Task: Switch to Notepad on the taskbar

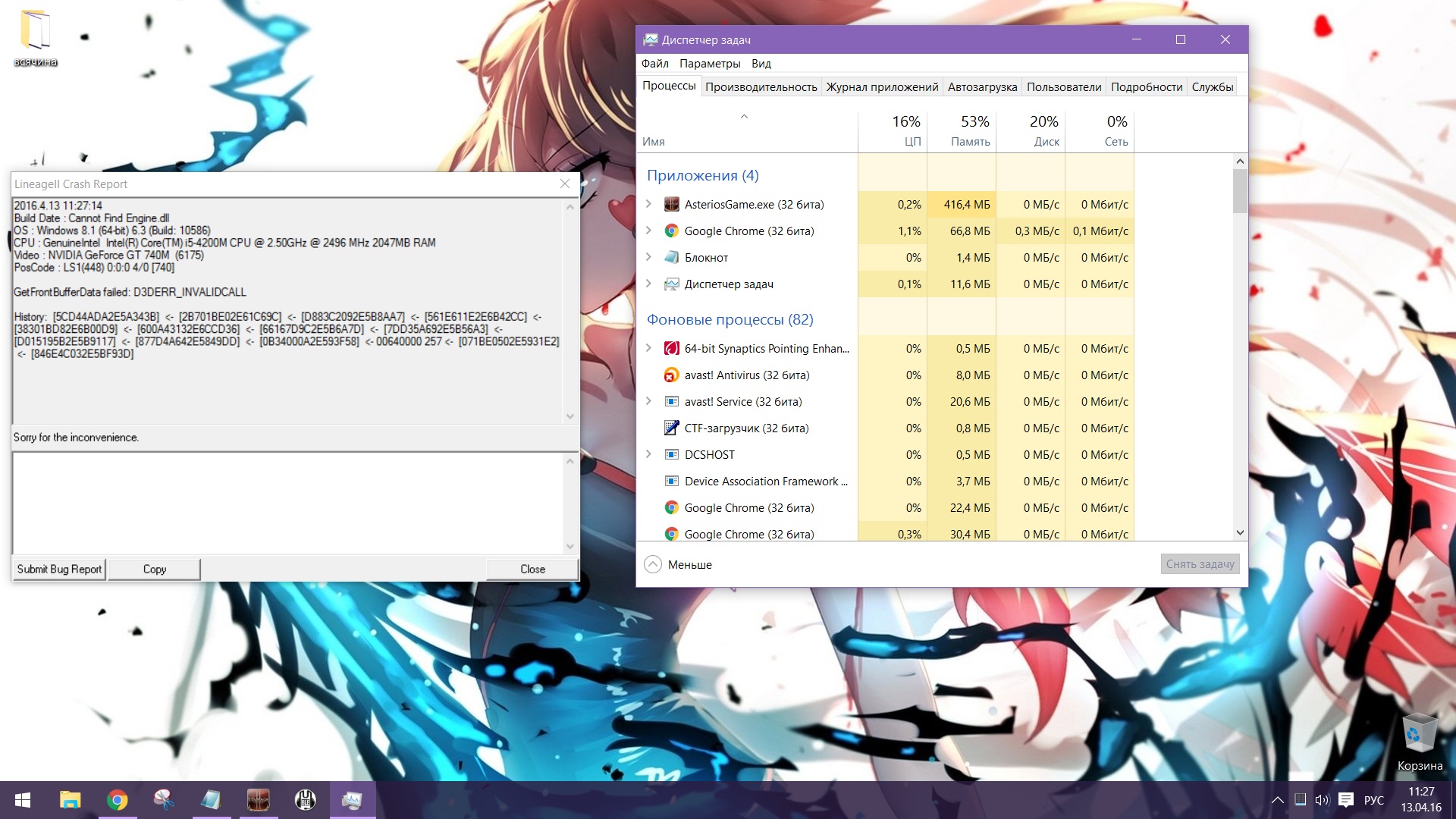Action: [211, 800]
